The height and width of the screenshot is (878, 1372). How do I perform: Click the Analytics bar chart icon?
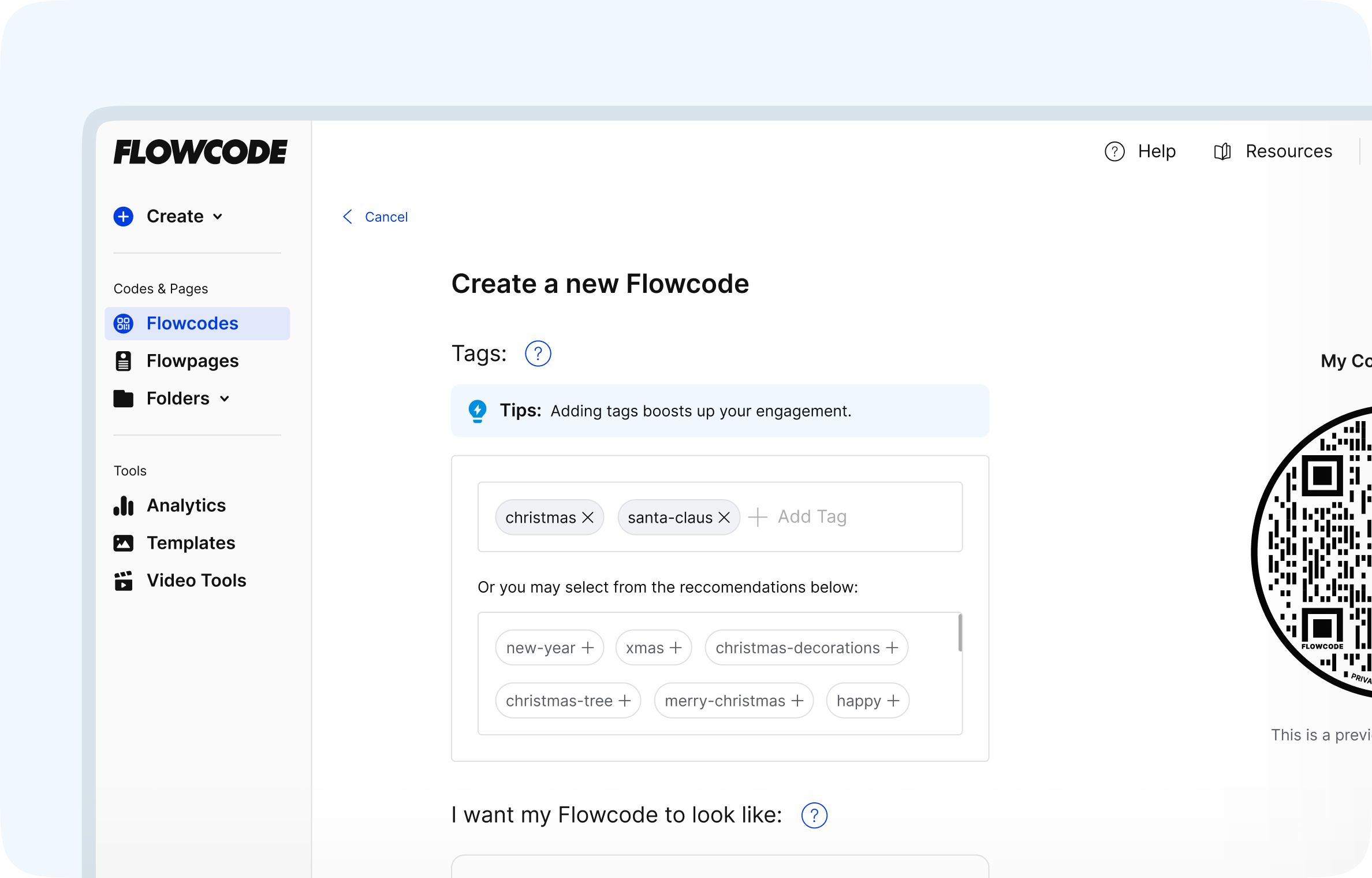124,505
